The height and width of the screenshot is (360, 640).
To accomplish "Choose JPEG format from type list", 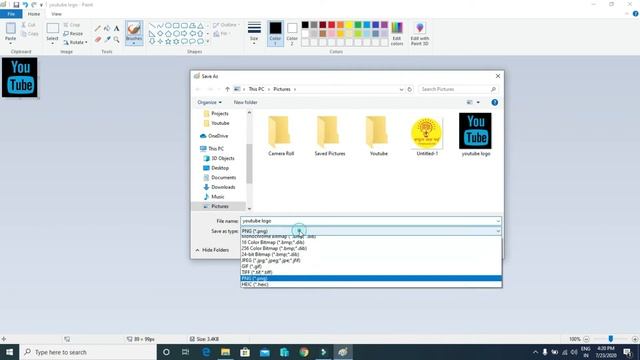I will point(371,260).
